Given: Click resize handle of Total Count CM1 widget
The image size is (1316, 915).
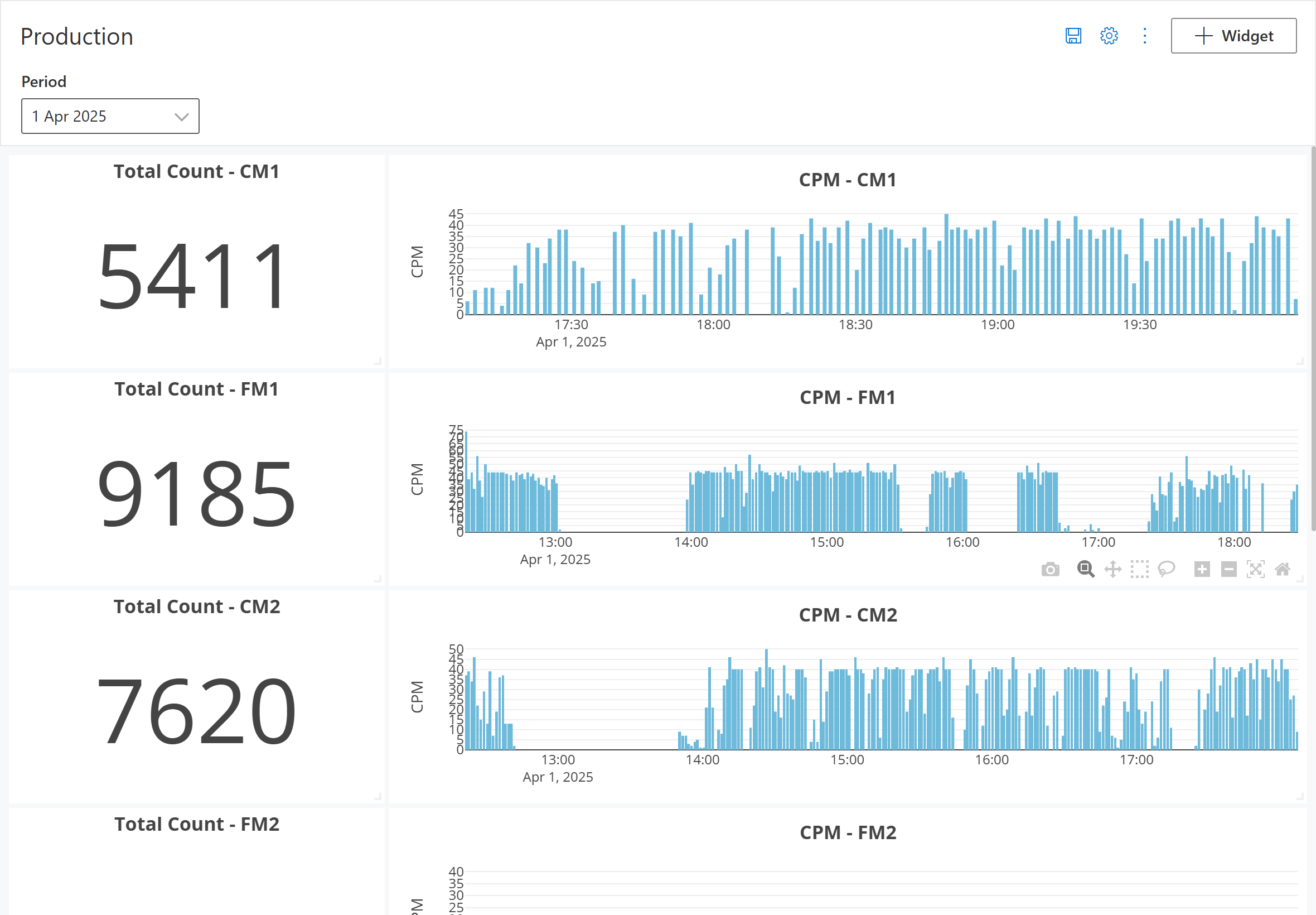Looking at the screenshot, I should click(x=378, y=361).
